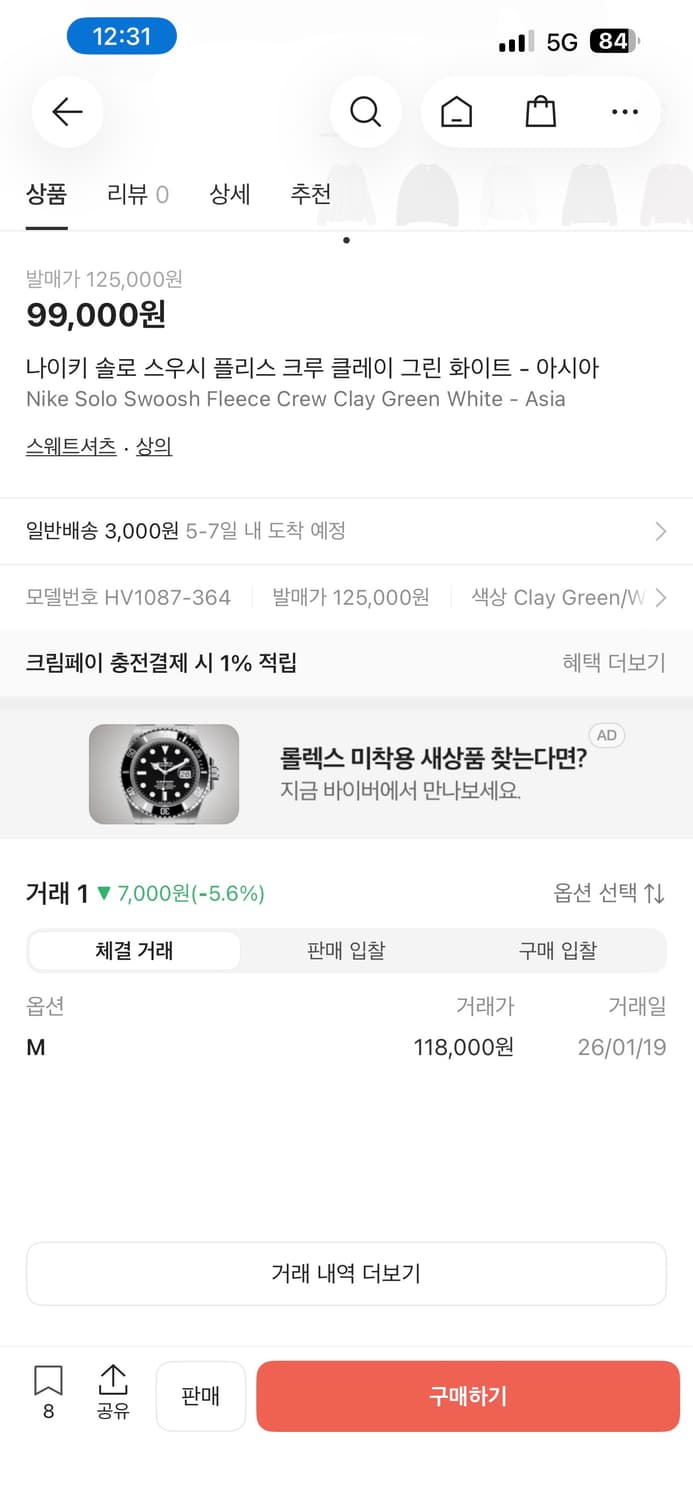This screenshot has height=1500, width=693.
Task: Open the search icon
Action: point(365,111)
